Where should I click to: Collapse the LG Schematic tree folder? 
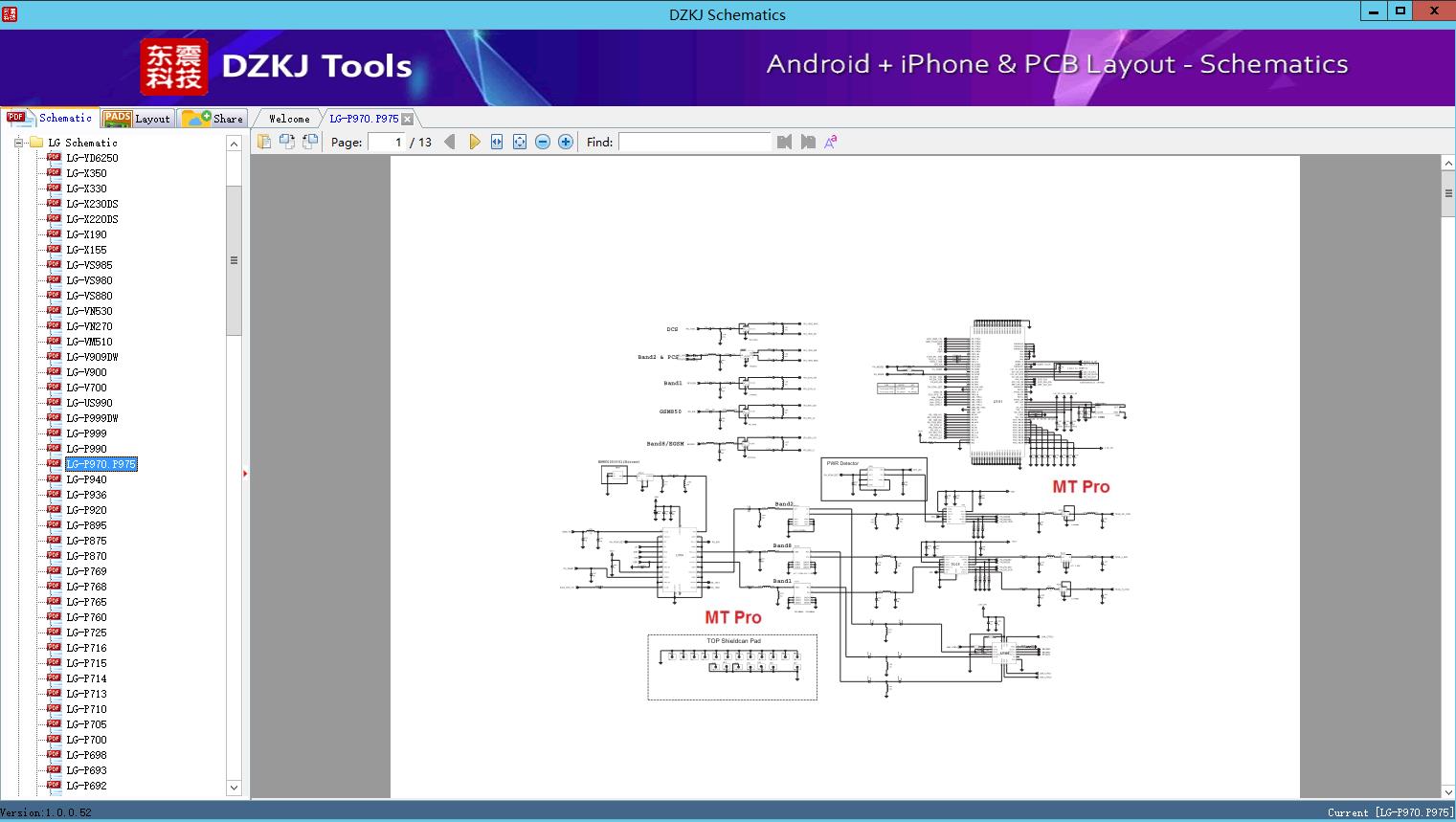(x=18, y=143)
